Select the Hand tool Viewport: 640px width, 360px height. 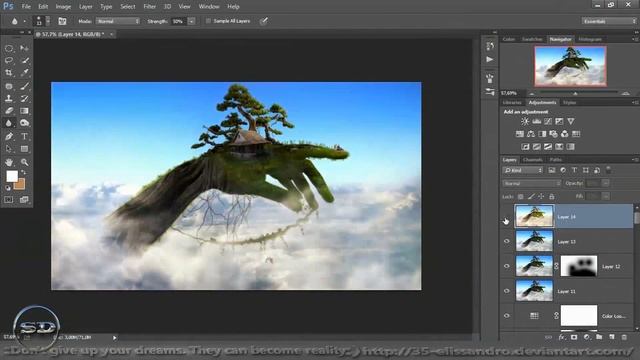click(9, 162)
